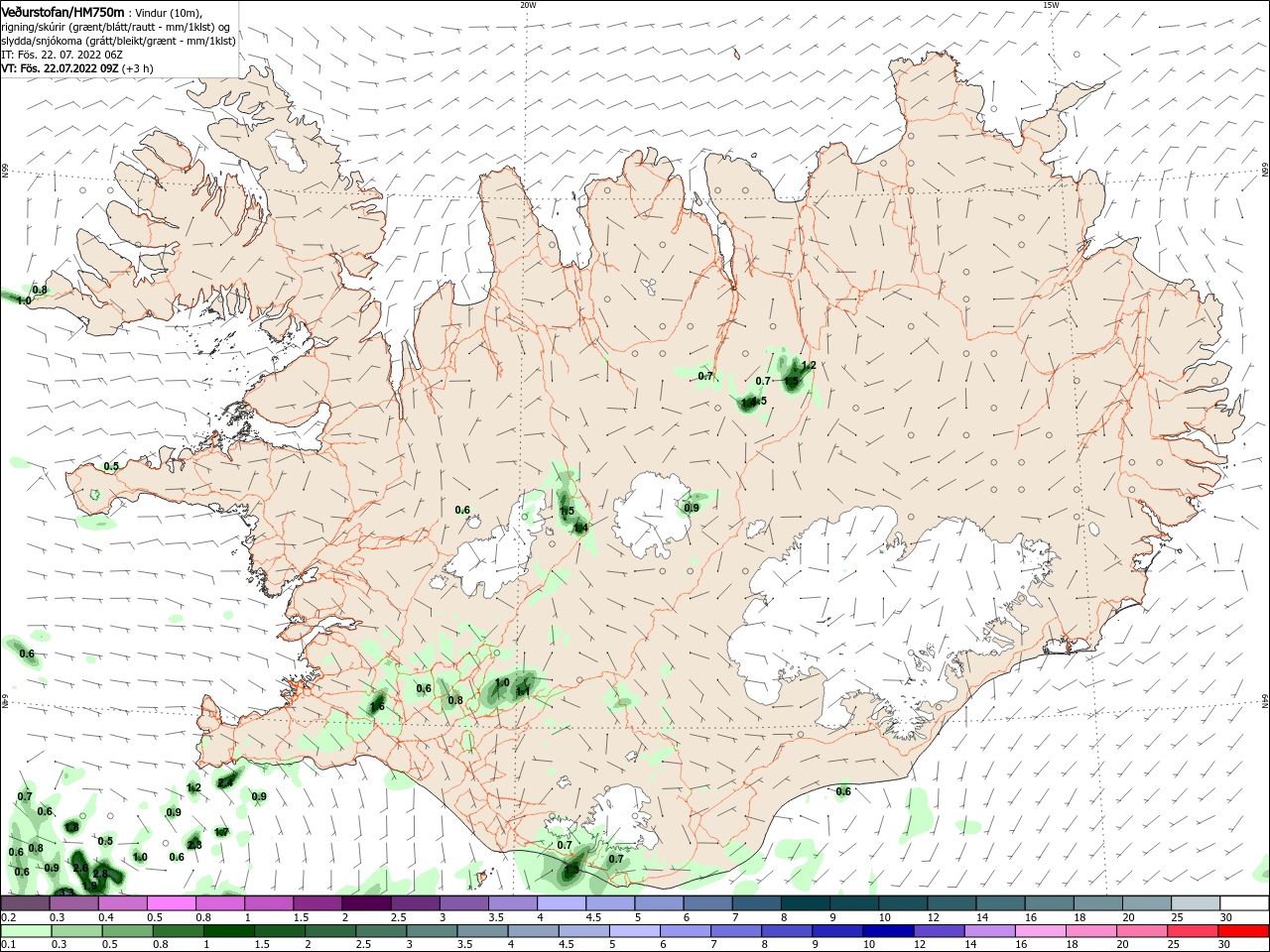Screen dimensions: 1270x952
Task: Click the 'slydda/snjókoma' legend description line
Action: (118, 41)
